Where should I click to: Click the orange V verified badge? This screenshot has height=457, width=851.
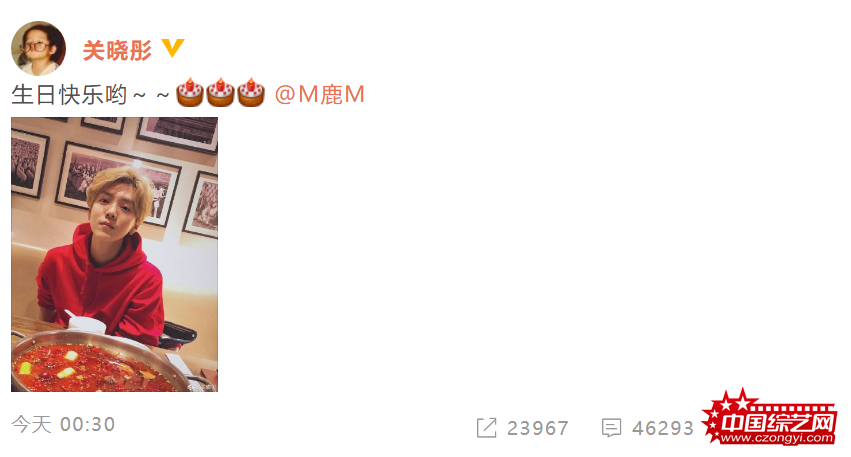(173, 48)
